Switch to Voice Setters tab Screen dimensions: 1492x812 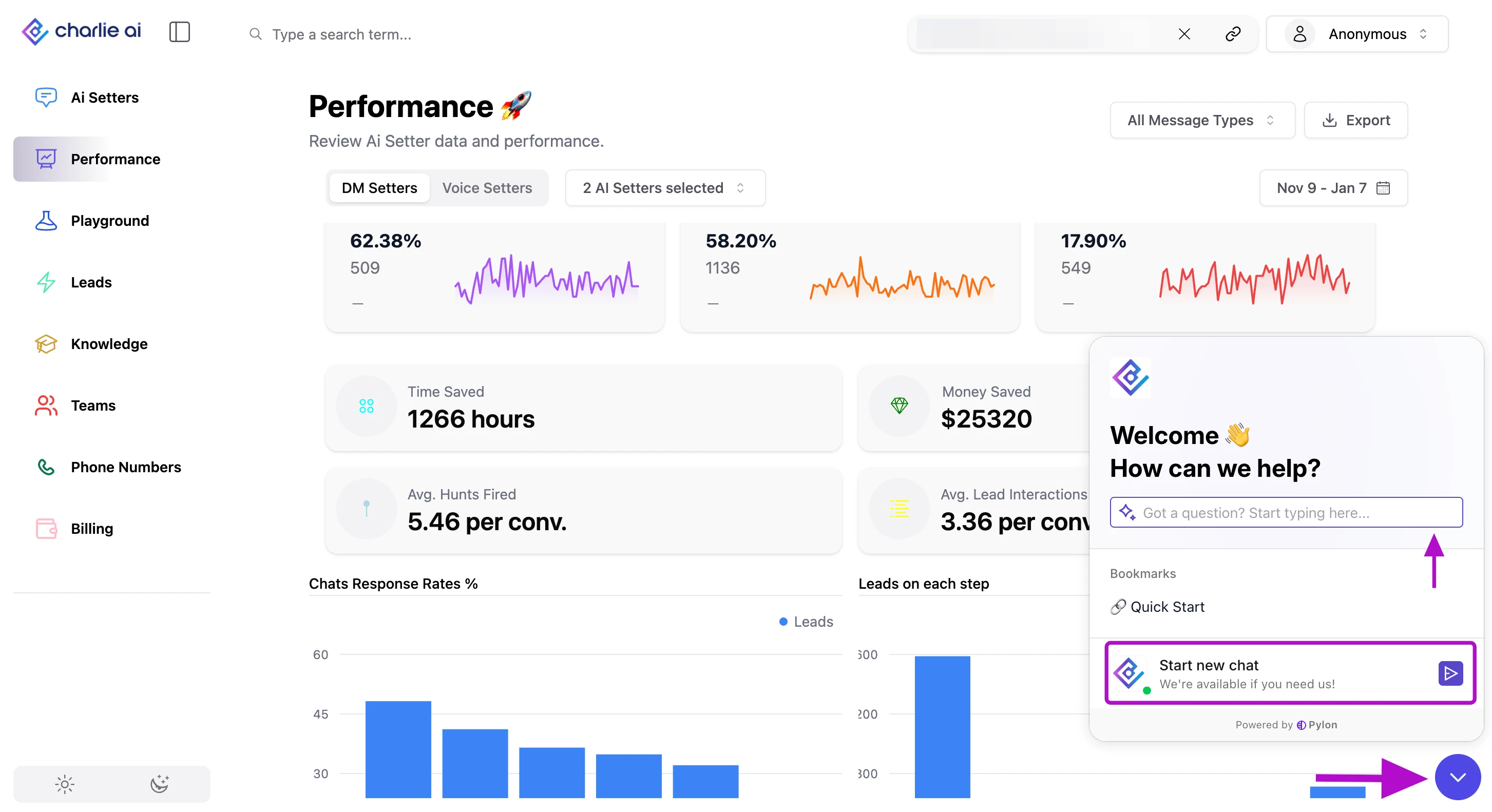[487, 188]
